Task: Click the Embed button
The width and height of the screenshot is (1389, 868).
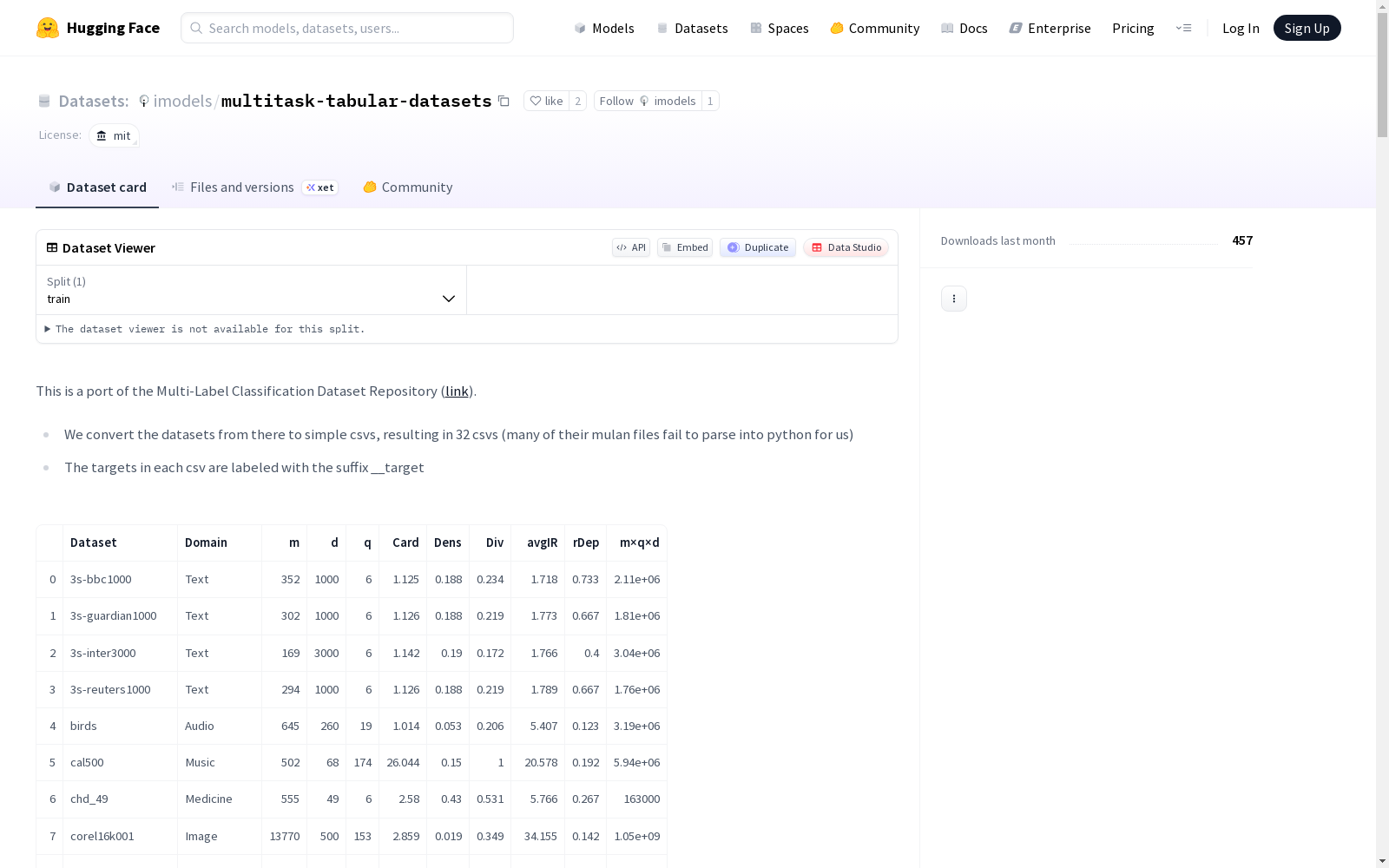Action: pyautogui.click(x=685, y=247)
